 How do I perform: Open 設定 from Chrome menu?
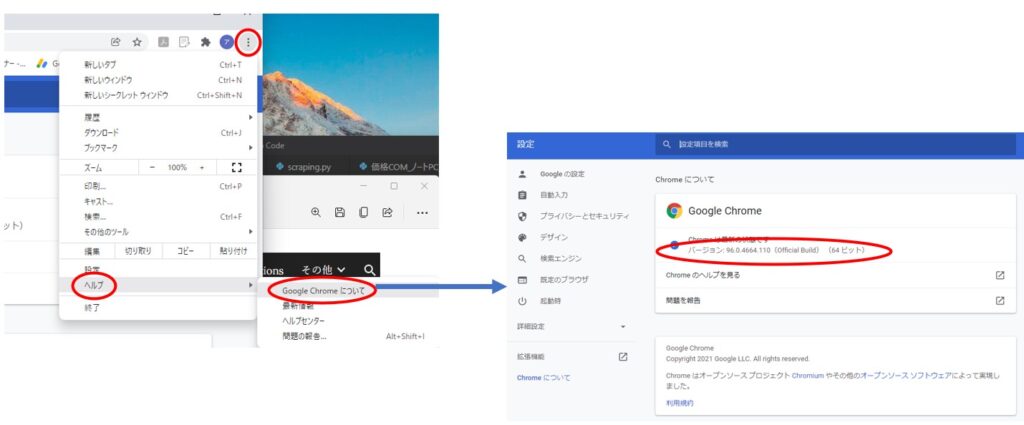pos(157,270)
